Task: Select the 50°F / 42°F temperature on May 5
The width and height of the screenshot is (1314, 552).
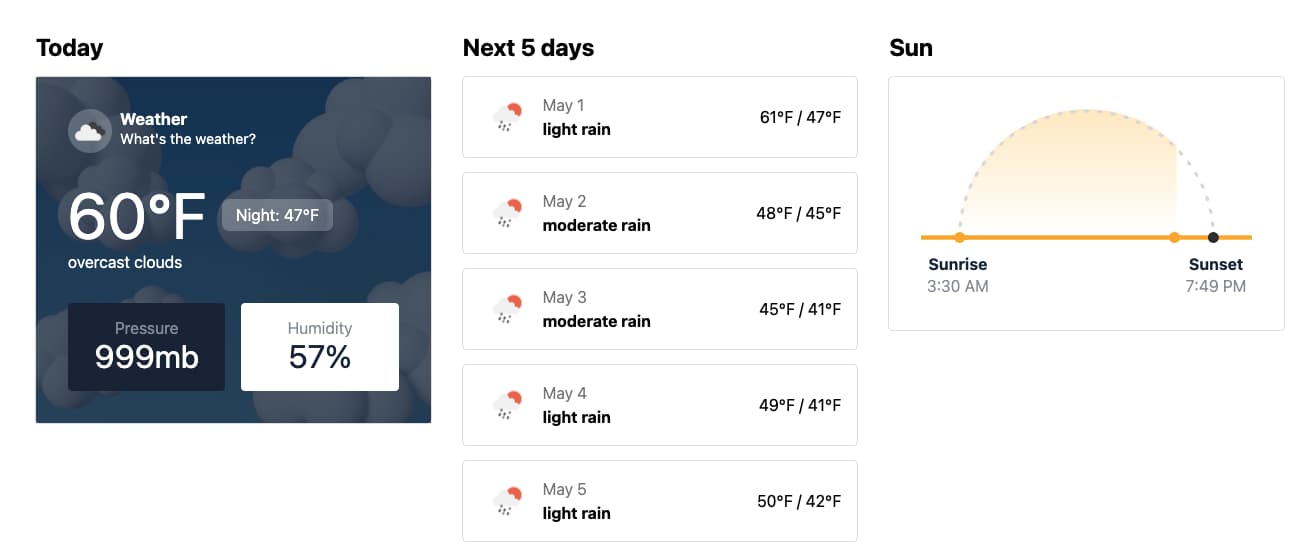Action: point(799,501)
